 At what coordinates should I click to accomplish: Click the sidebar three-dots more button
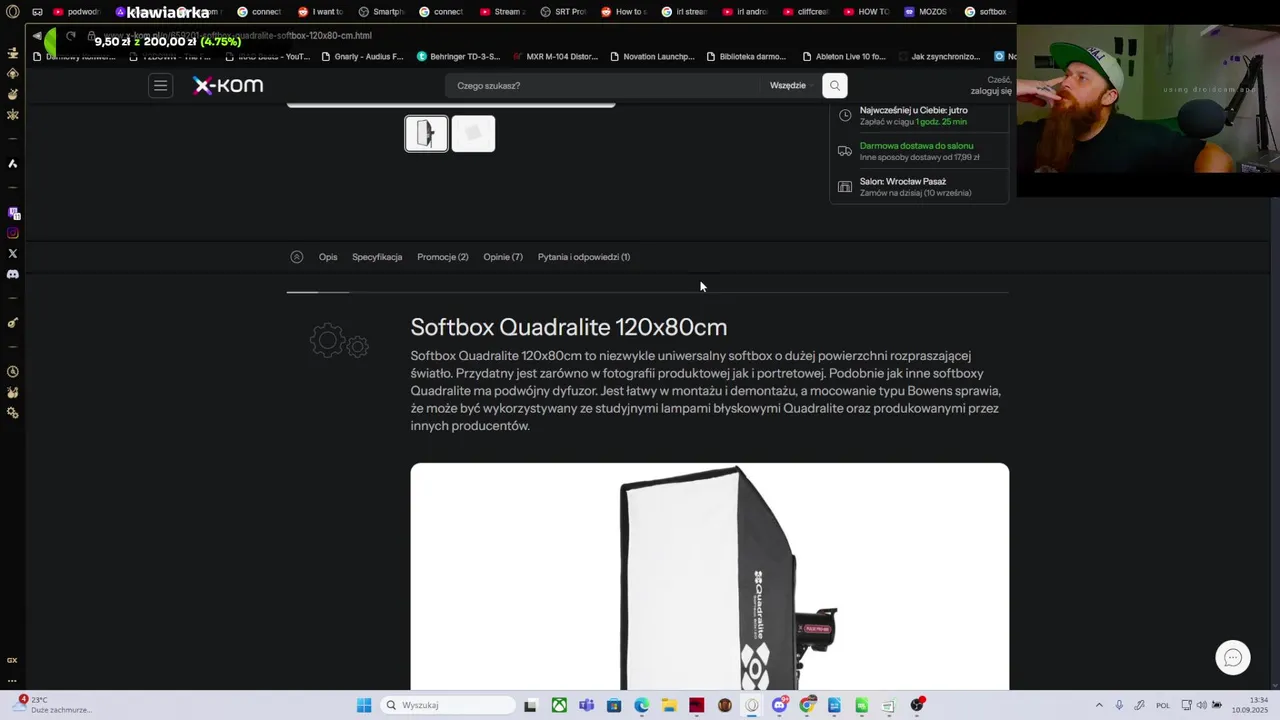coord(13,681)
